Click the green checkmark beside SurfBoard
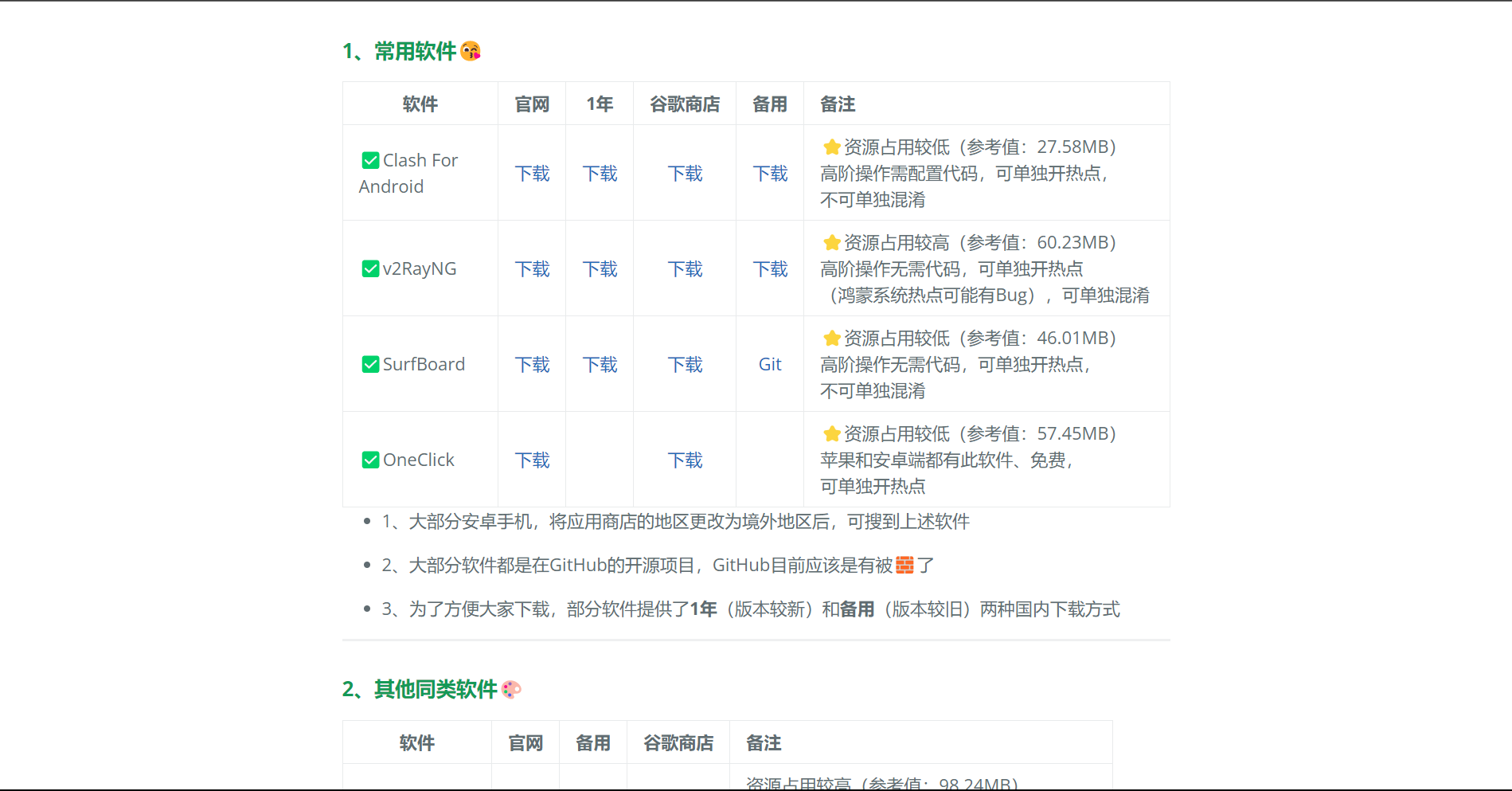The height and width of the screenshot is (791, 1512). [370, 364]
